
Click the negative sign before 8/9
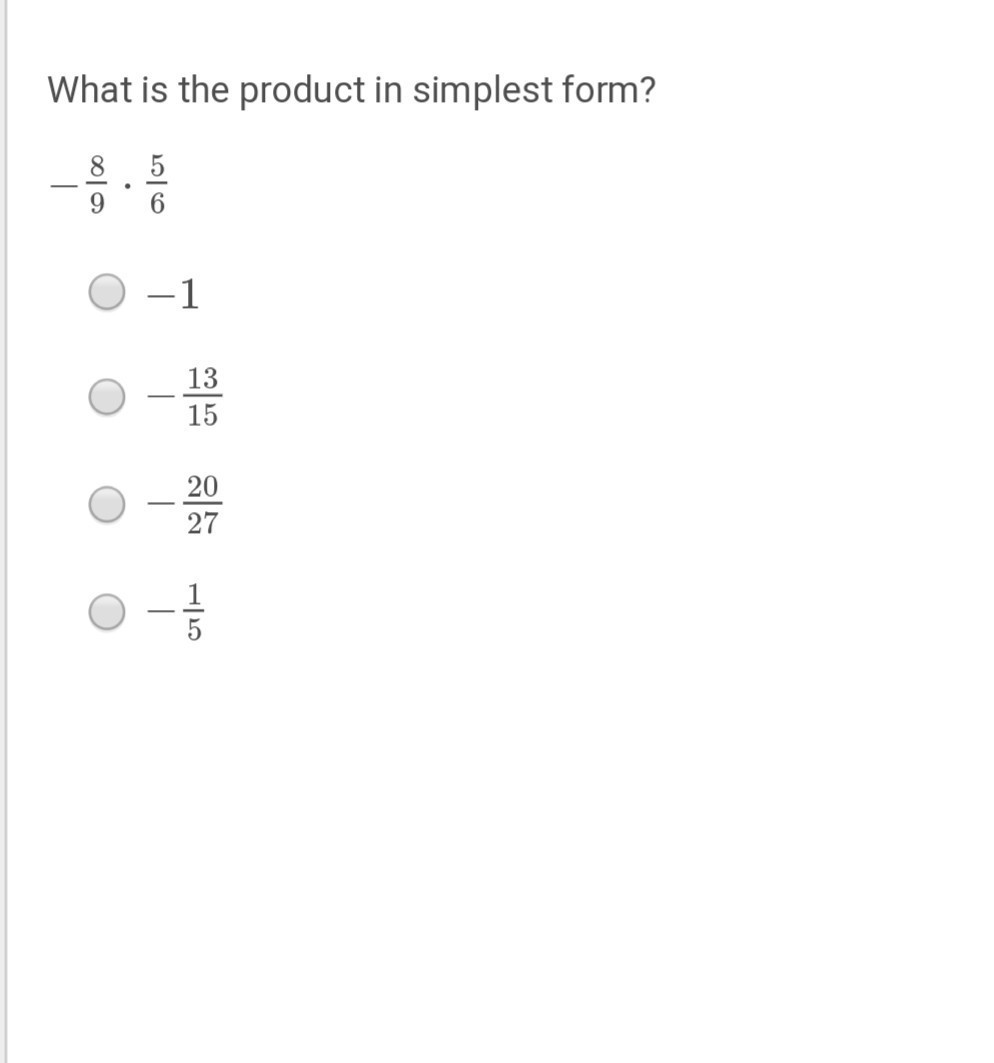click(x=64, y=184)
